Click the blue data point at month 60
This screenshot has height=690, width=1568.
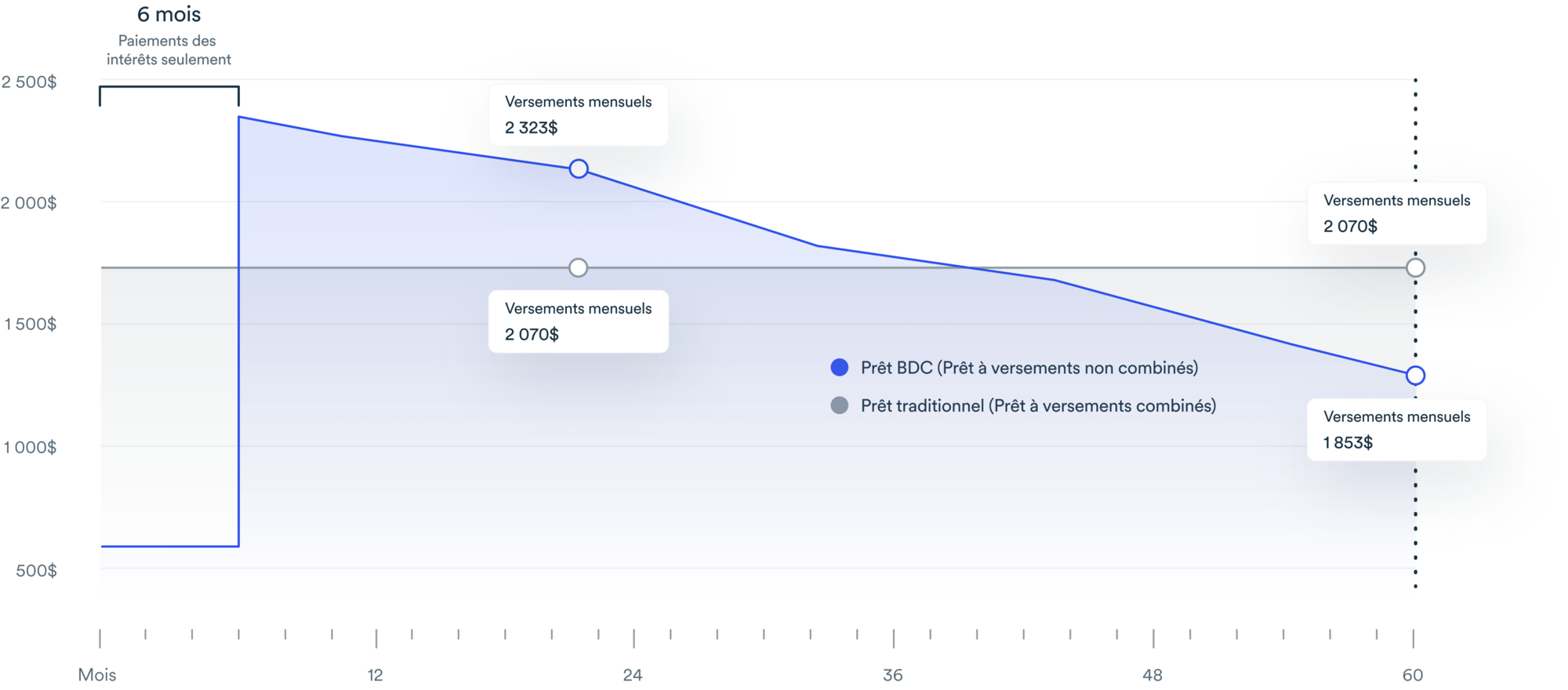click(1415, 376)
